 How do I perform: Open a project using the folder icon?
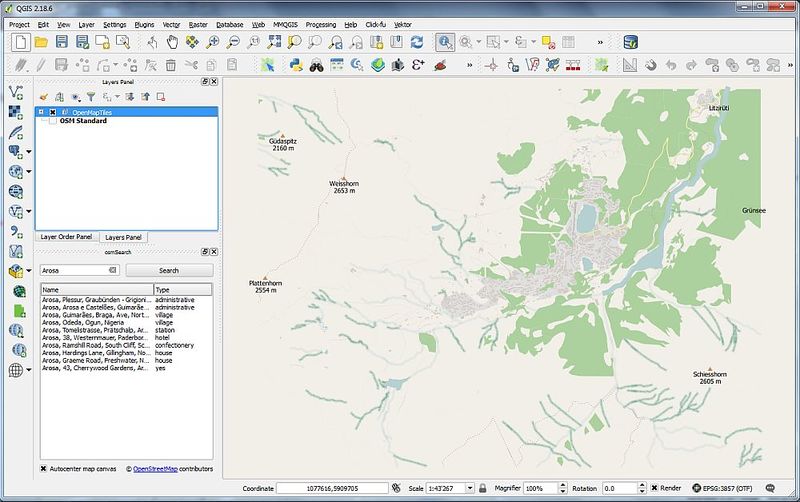click(x=41, y=42)
